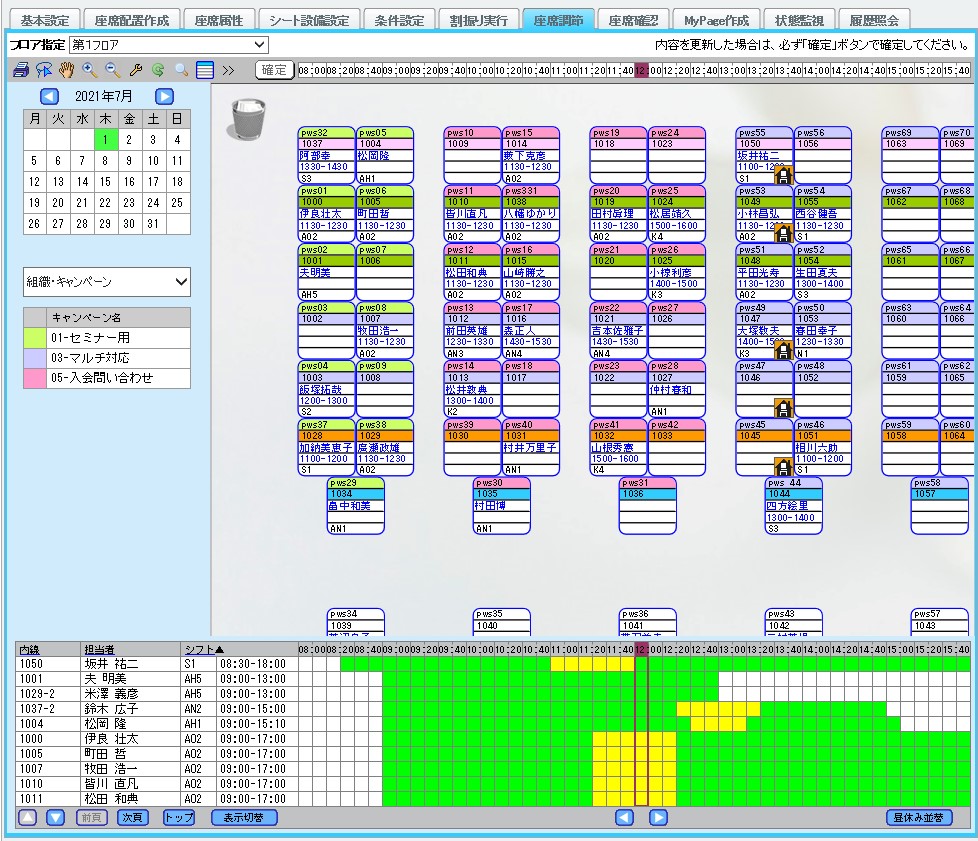This screenshot has width=978, height=841.
Task: Click the house icon on seat pws49
Action: [783, 350]
